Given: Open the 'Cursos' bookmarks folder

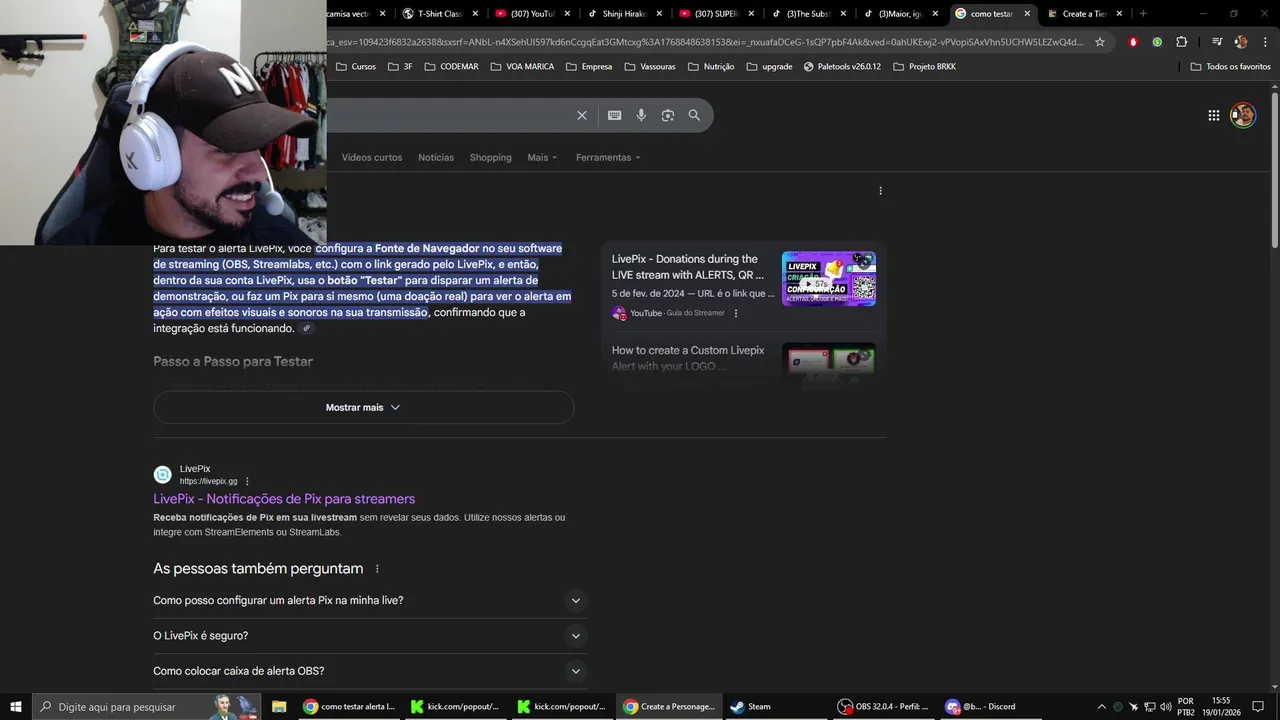Looking at the screenshot, I should pyautogui.click(x=355, y=67).
